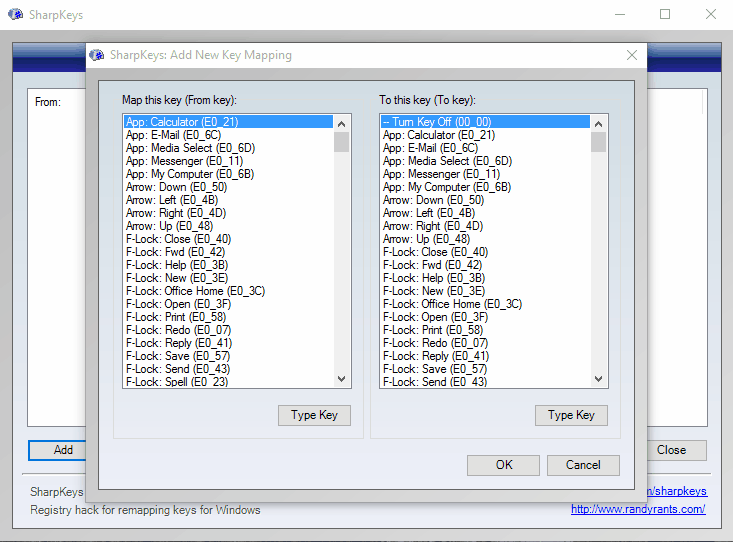Select F-Lock: Print in From key list
733x542 pixels.
point(229,317)
